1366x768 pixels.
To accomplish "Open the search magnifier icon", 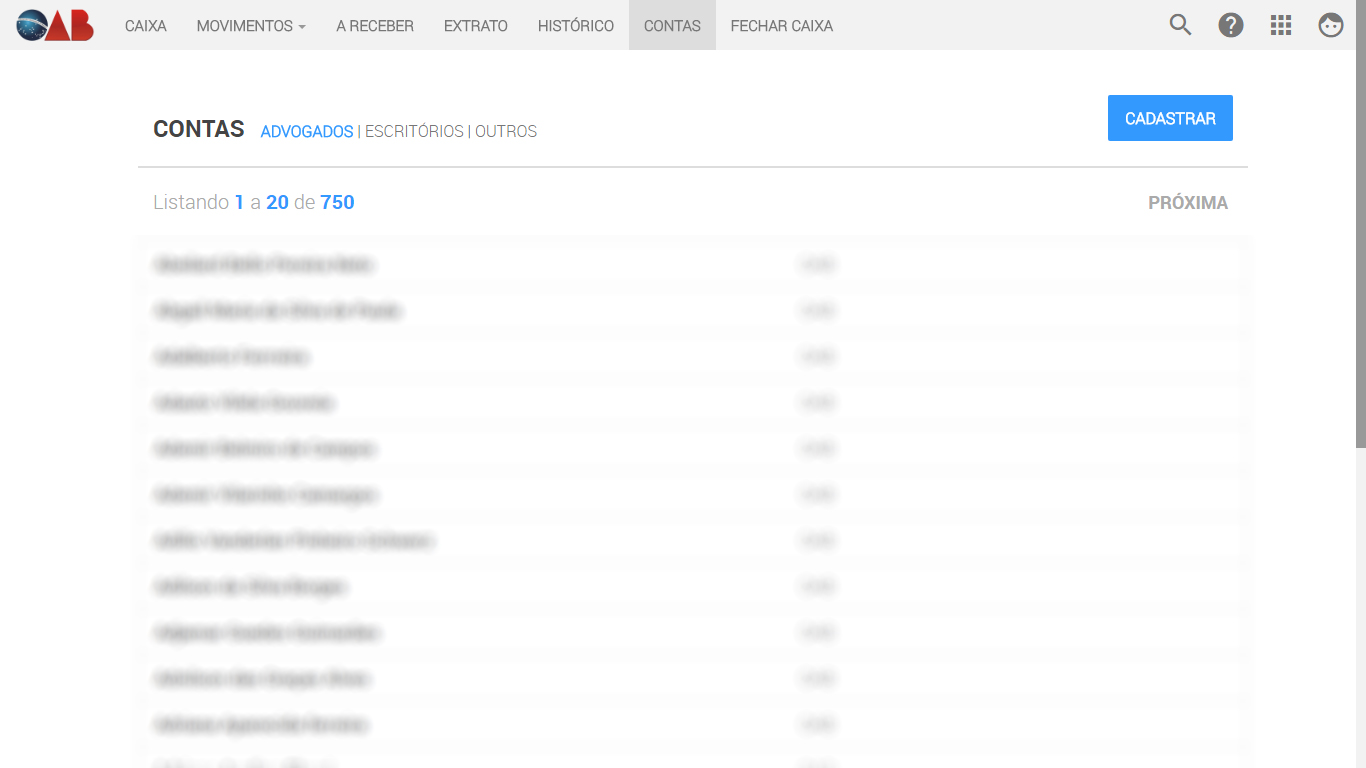I will [x=1180, y=25].
